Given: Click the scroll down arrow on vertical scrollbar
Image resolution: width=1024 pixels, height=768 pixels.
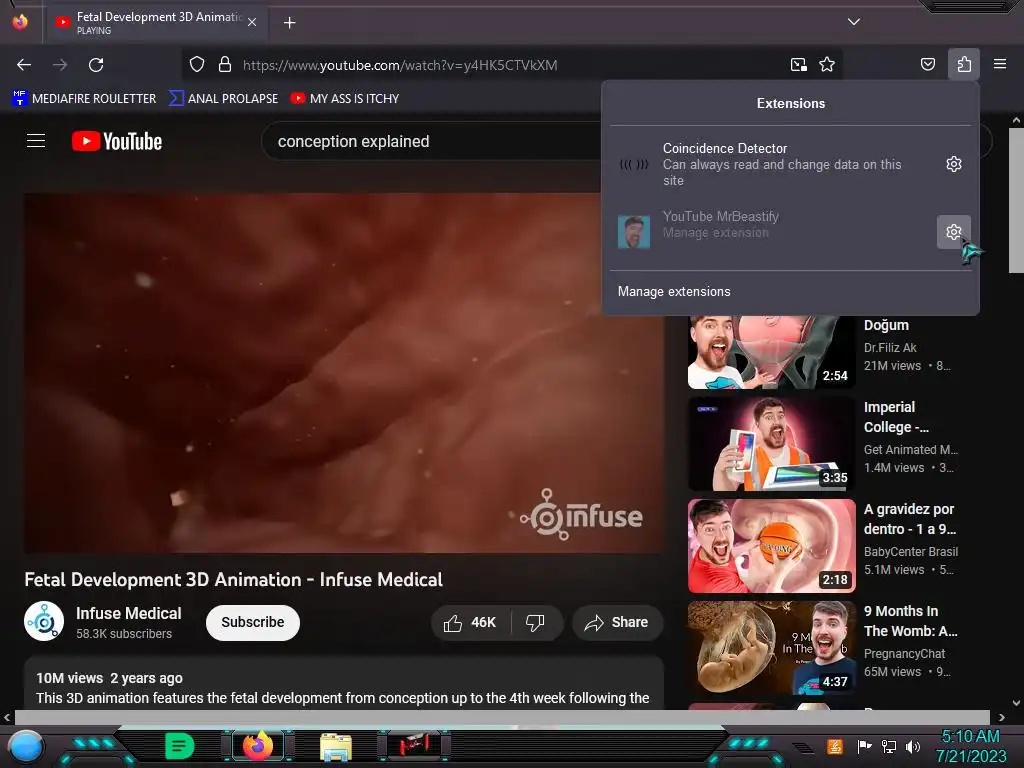Looking at the screenshot, I should point(1016,703).
